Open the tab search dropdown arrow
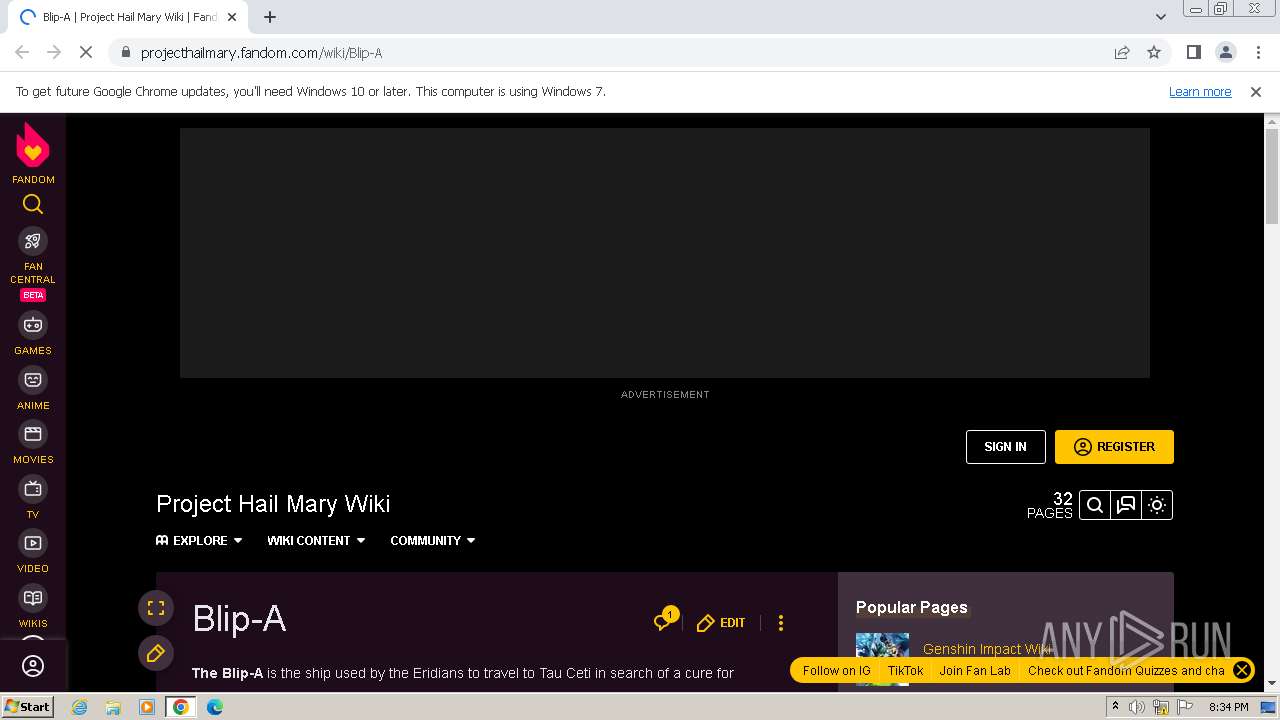1280x720 pixels. tap(1161, 17)
